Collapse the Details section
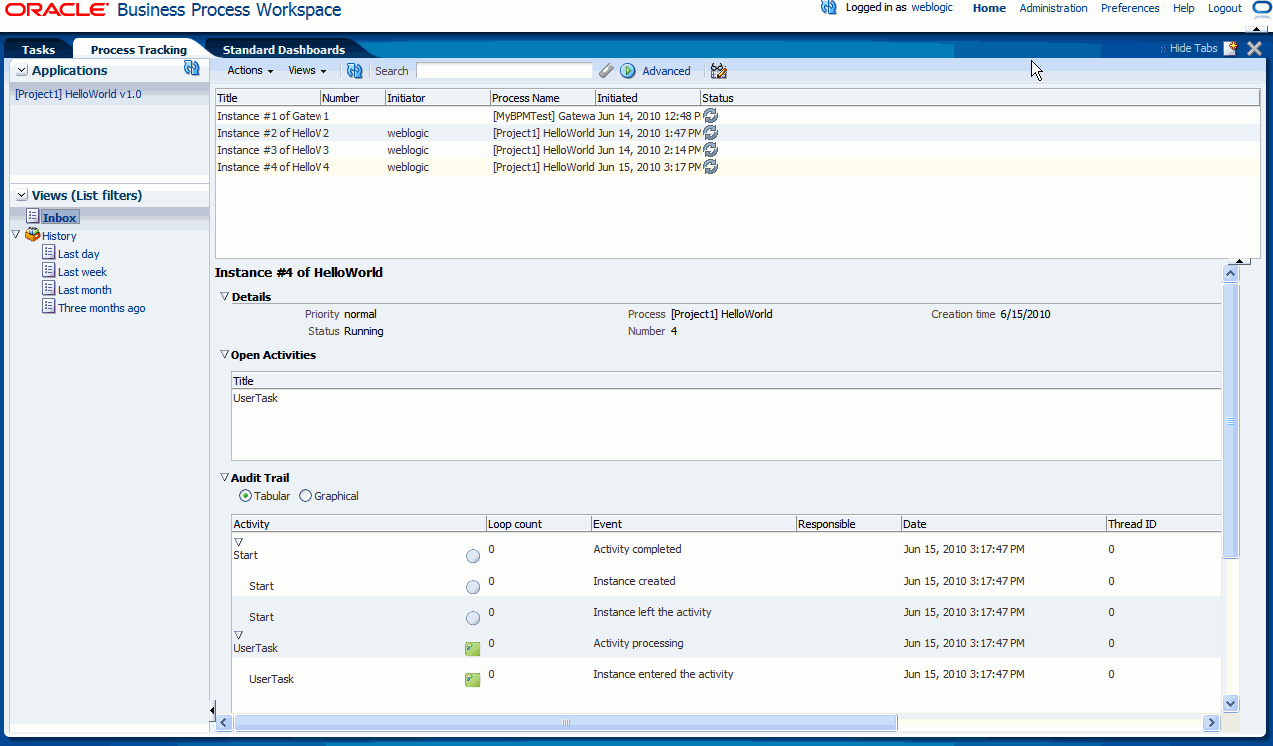Image resolution: width=1273 pixels, height=746 pixels. pyautogui.click(x=224, y=296)
